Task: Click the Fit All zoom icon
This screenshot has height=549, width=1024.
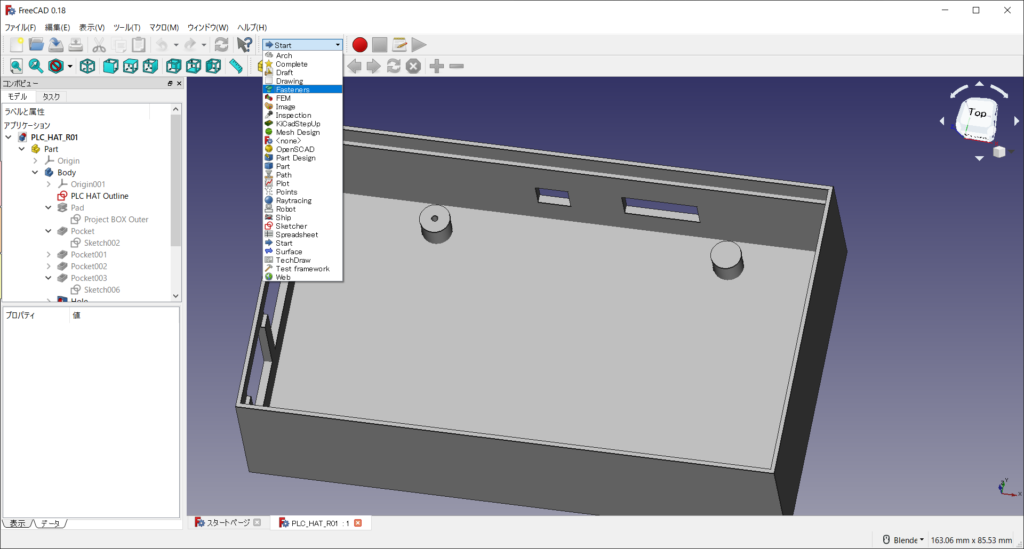Action: click(x=14, y=66)
